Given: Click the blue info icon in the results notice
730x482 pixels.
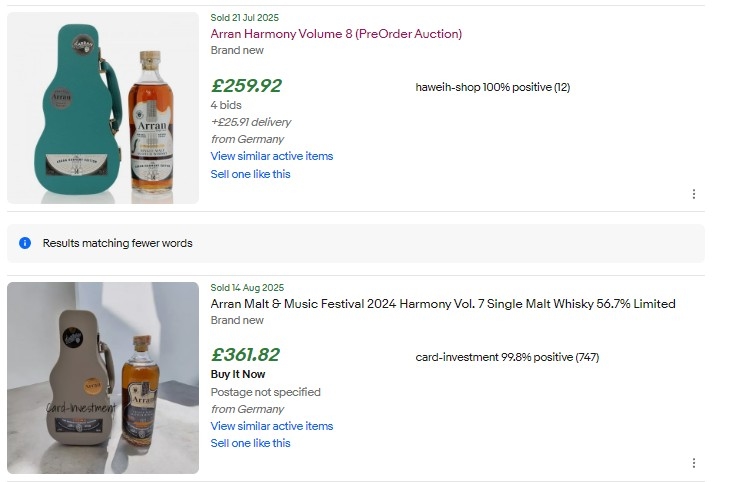Looking at the screenshot, I should [x=25, y=243].
